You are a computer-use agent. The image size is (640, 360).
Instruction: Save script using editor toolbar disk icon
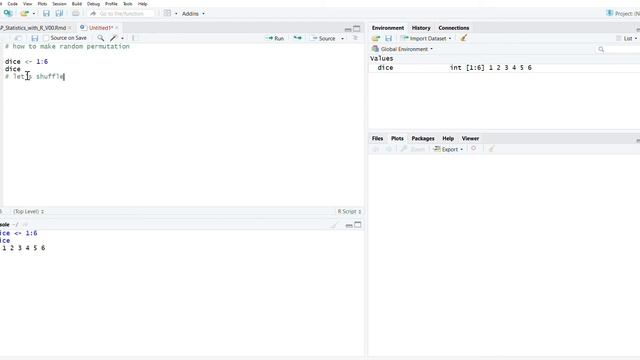[35, 38]
